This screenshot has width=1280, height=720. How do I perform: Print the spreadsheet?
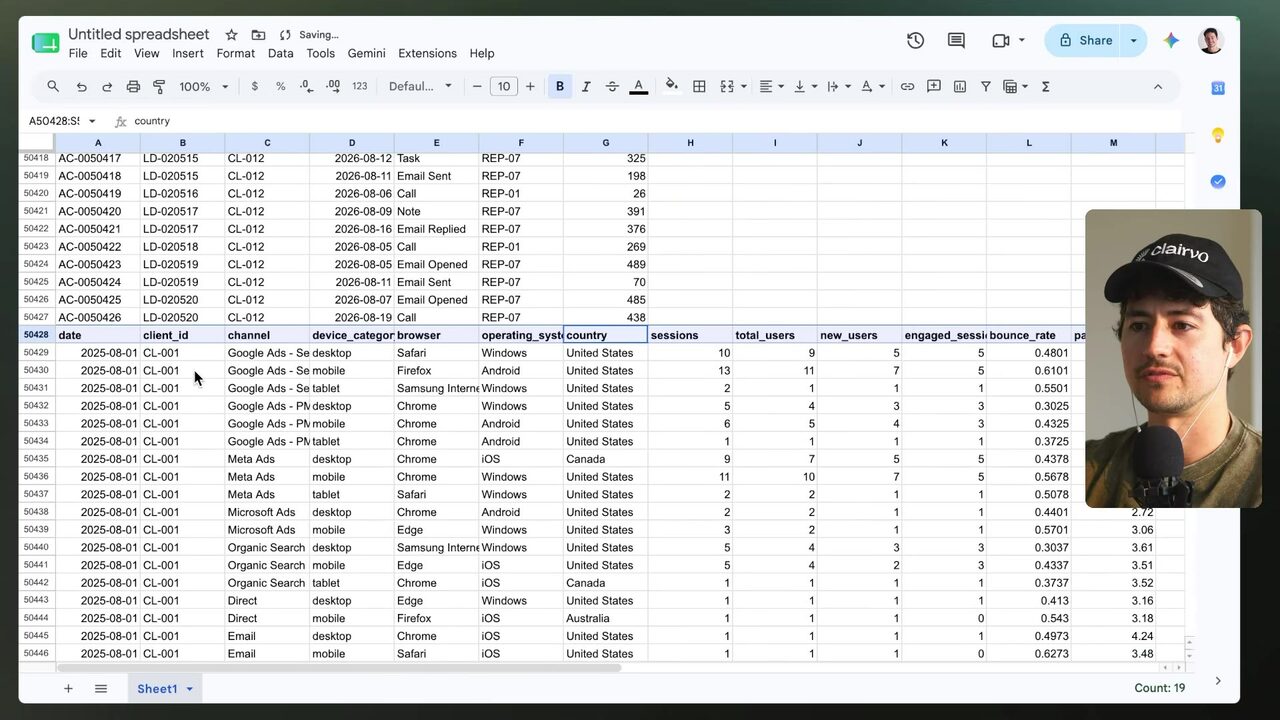tap(133, 87)
